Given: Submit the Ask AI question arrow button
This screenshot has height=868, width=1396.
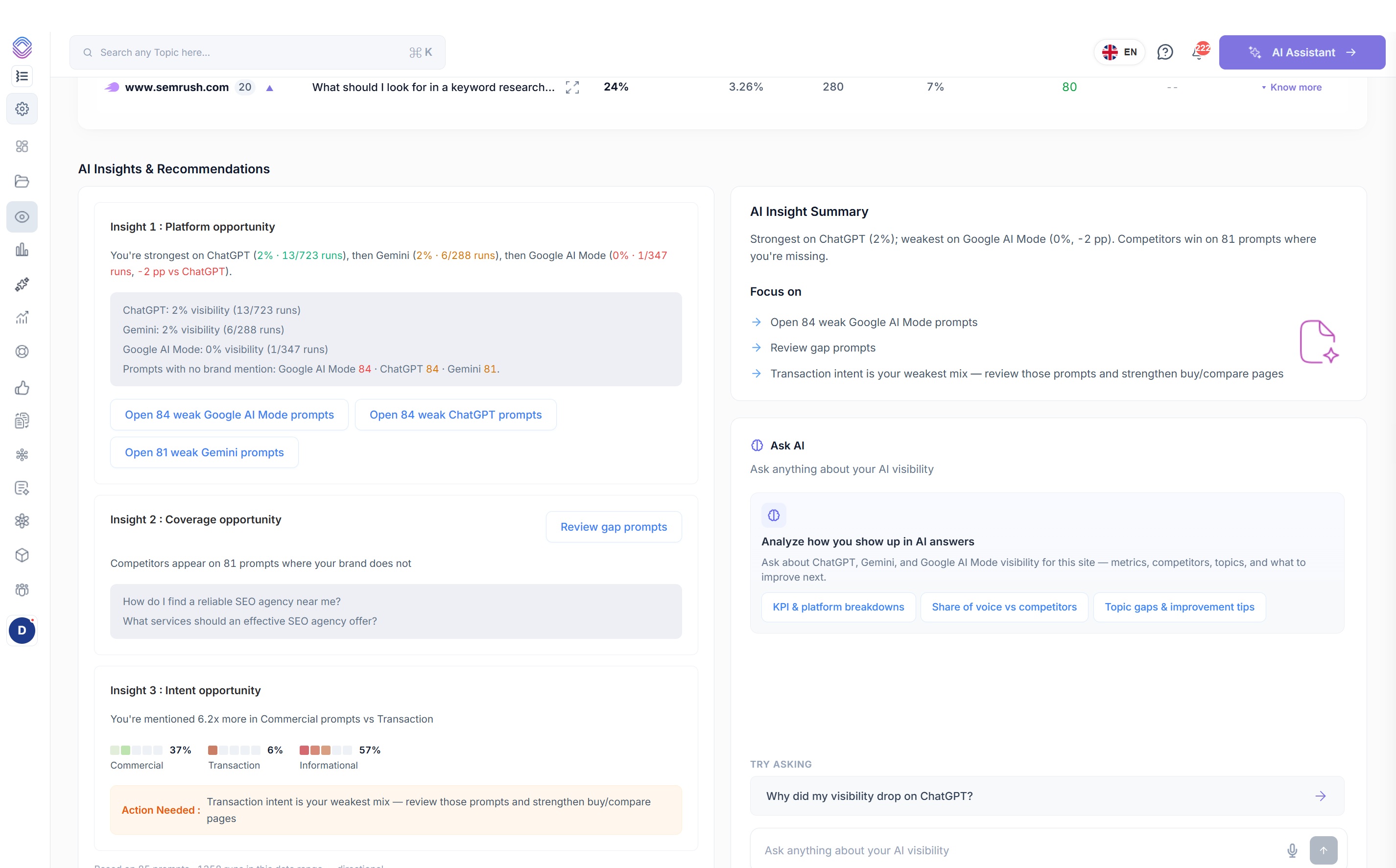Looking at the screenshot, I should (x=1323, y=850).
